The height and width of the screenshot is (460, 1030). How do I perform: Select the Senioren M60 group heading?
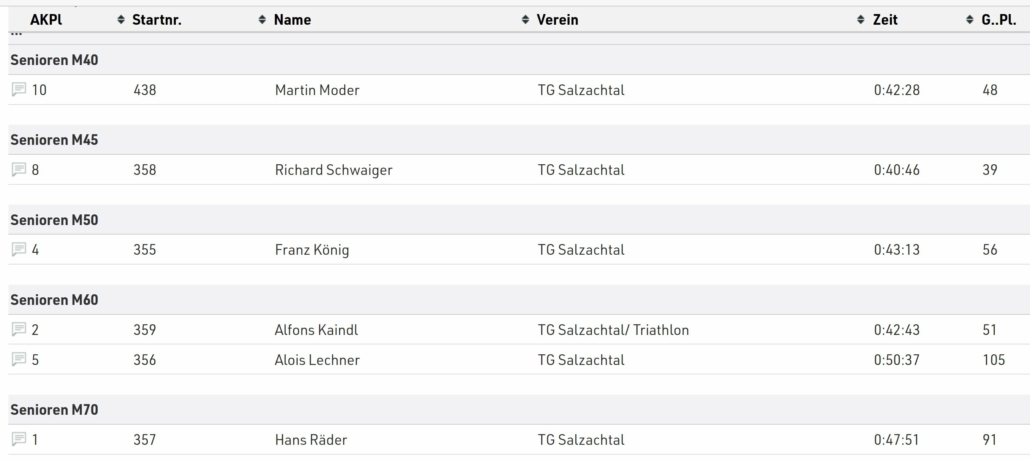(x=55, y=300)
